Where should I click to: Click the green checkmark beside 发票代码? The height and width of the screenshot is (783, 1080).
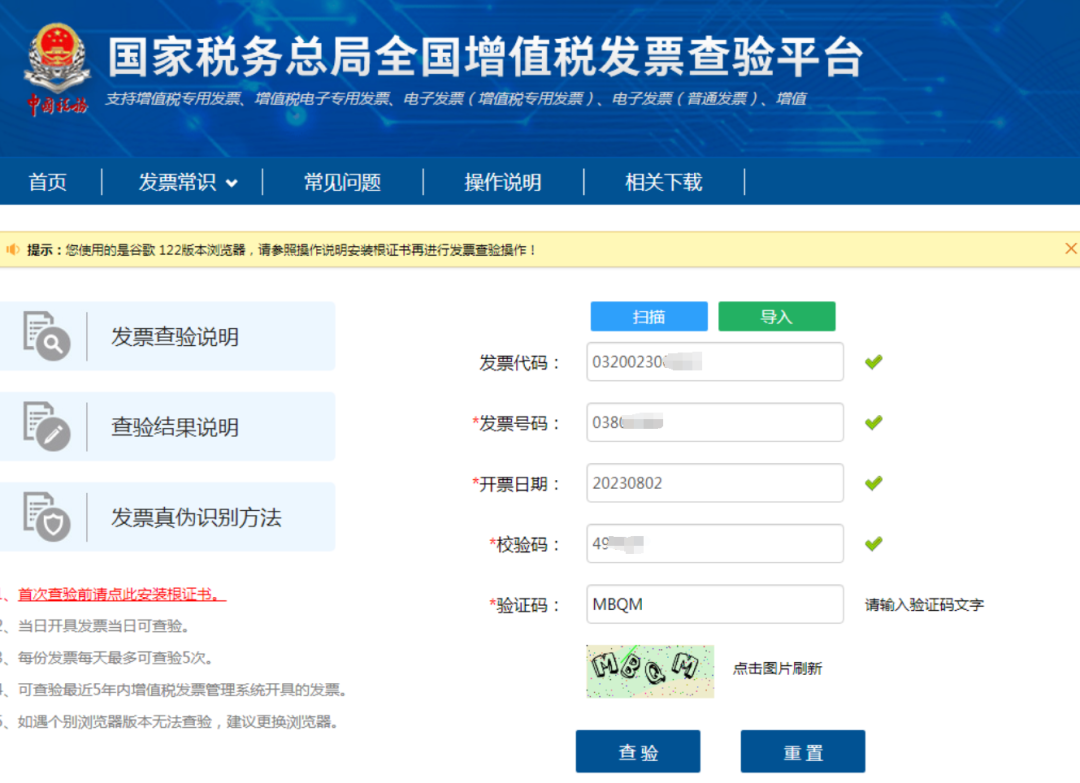click(x=873, y=361)
